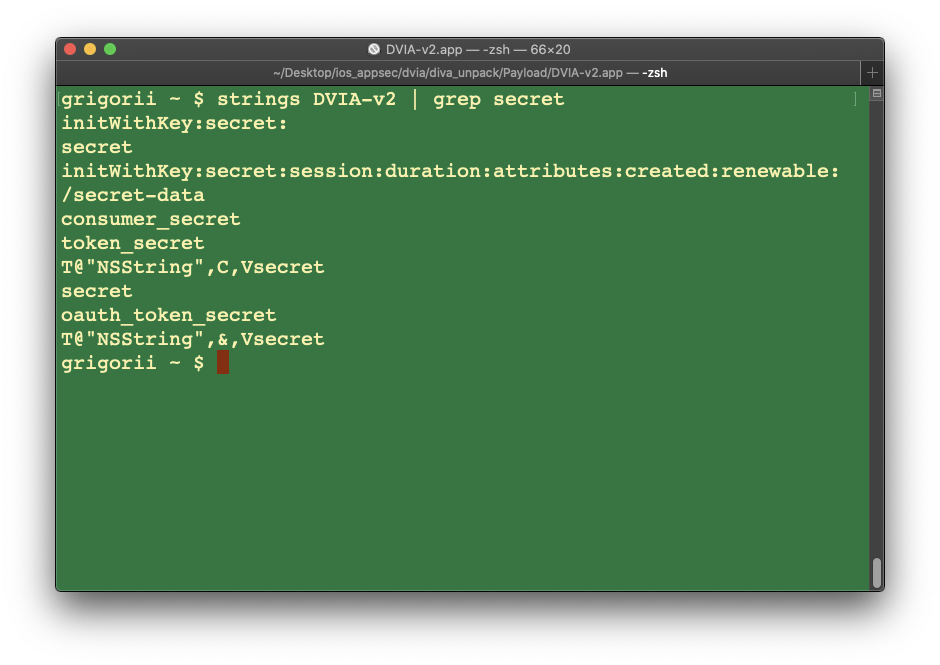
Task: Click the 'oauth_token_secret' output line
Action: (169, 315)
